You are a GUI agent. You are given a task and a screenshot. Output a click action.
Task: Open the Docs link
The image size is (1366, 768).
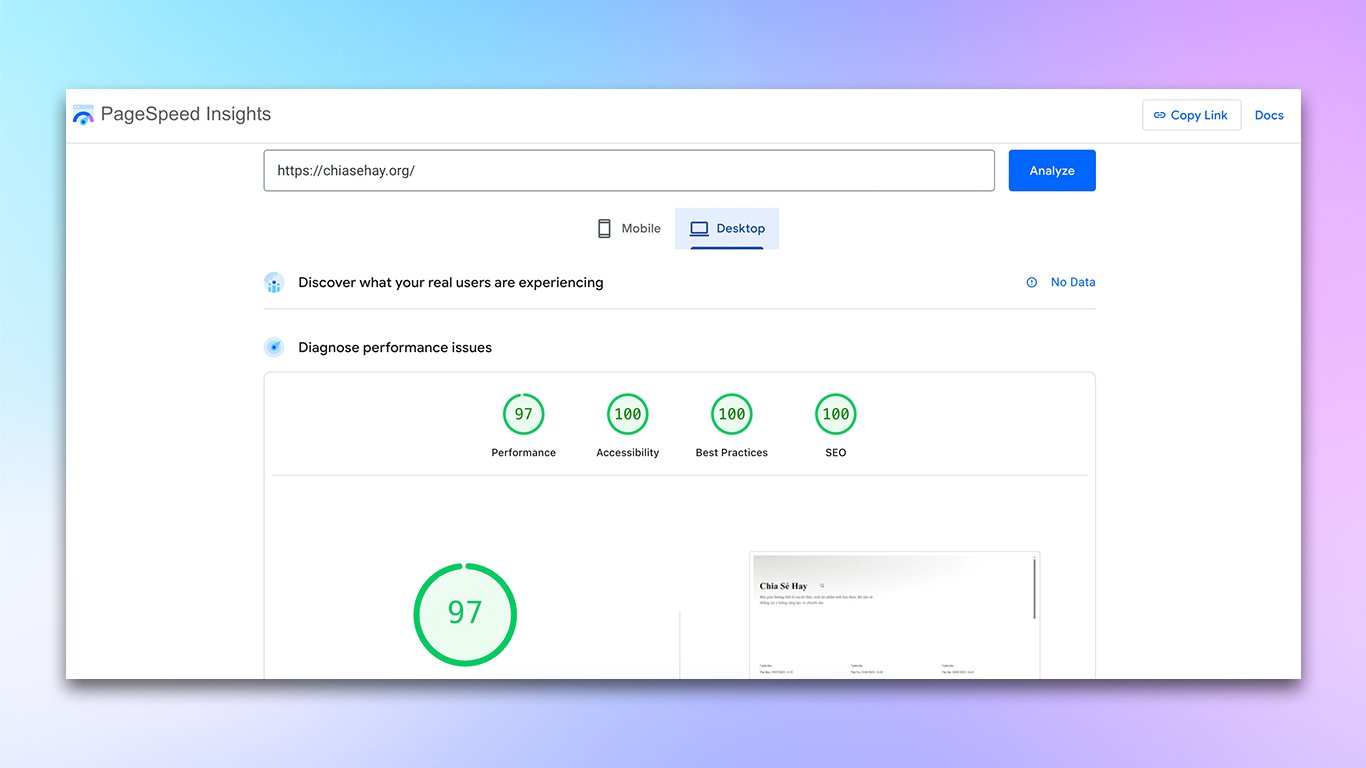(x=1268, y=115)
